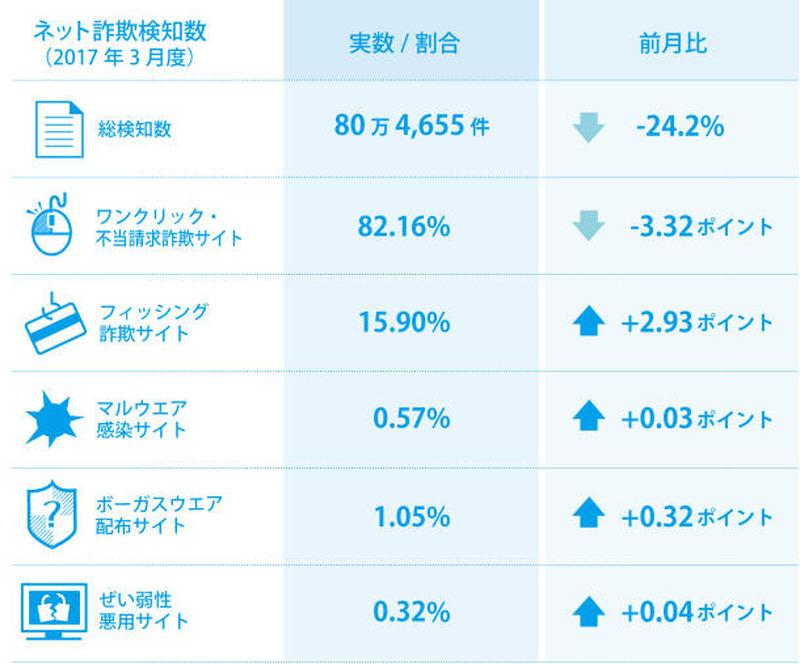
Task: Click the up arrow beside +2.93ポイント
Action: point(588,322)
